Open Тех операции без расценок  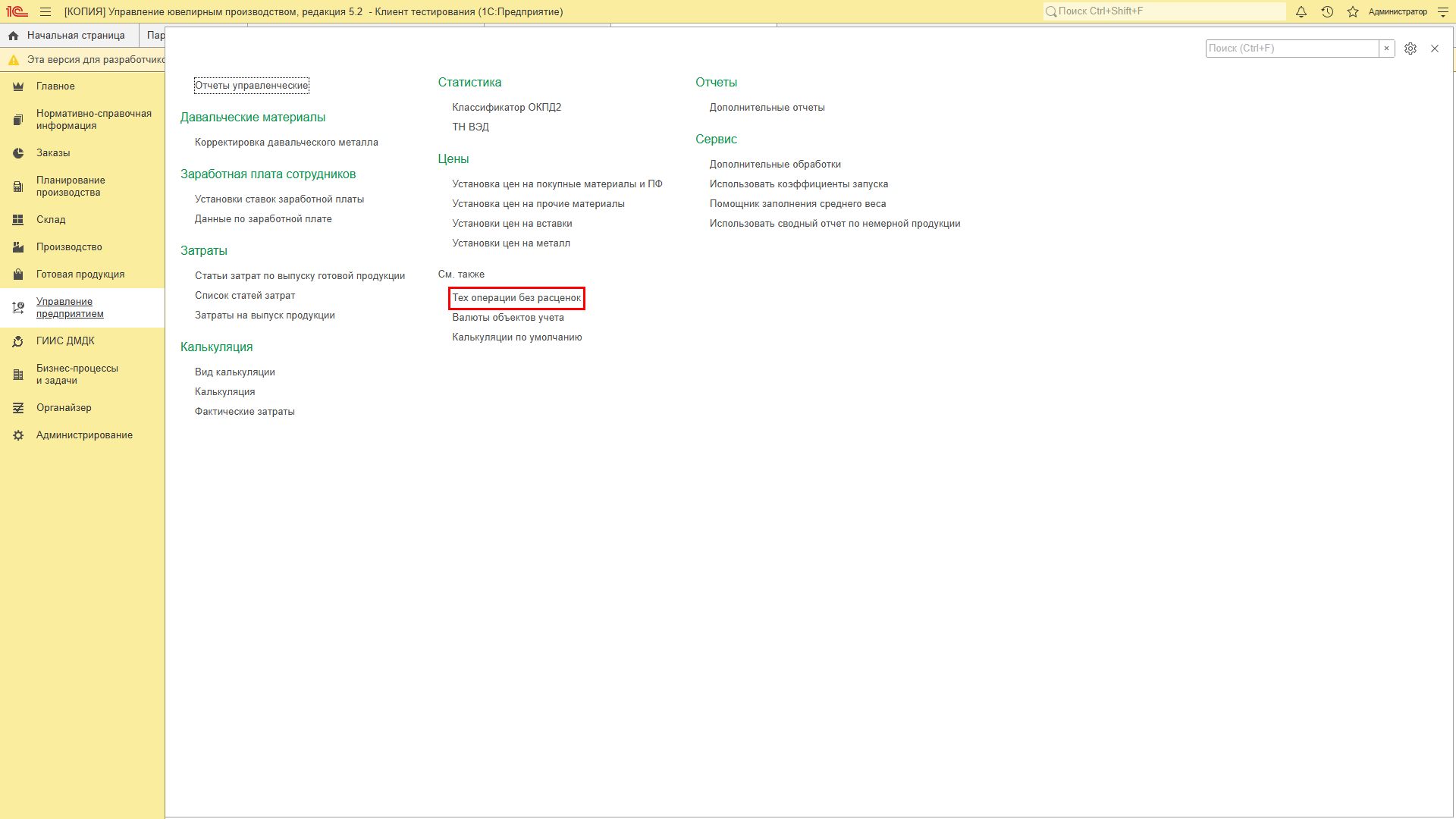(516, 298)
